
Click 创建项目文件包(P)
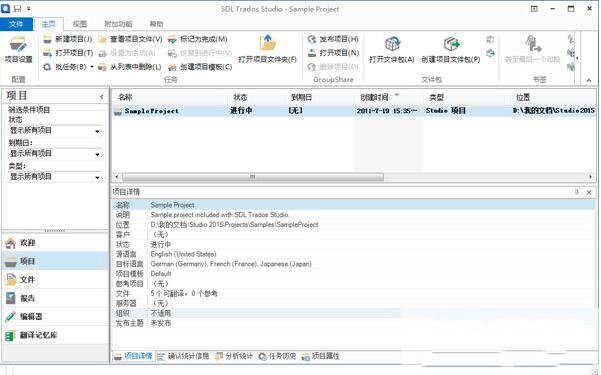[x=451, y=50]
